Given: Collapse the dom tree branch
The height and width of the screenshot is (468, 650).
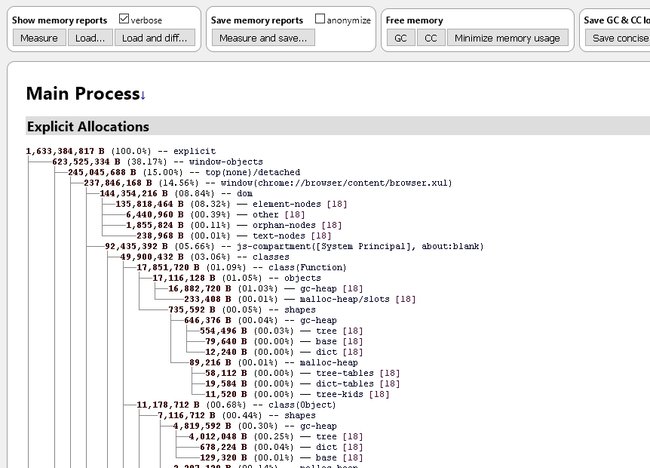Looking at the screenshot, I should point(176,194).
